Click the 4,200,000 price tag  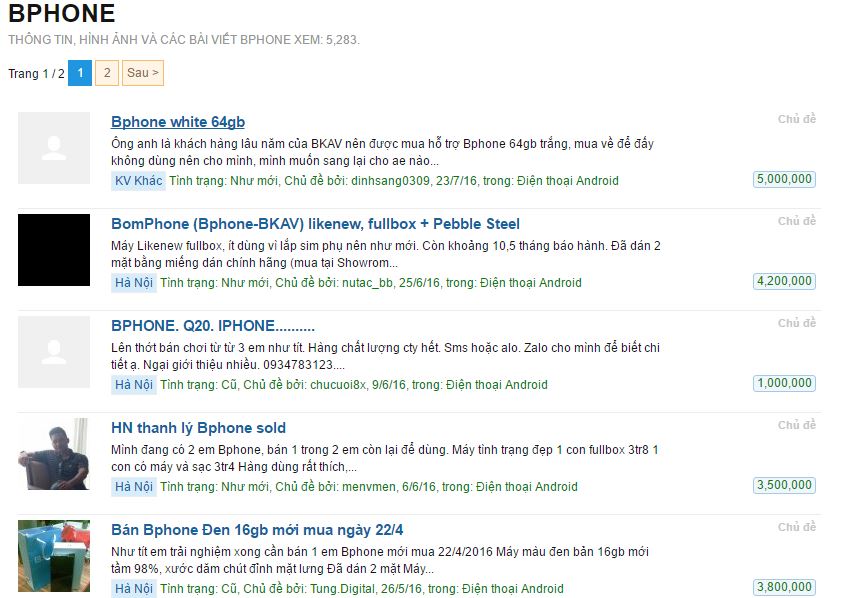(x=785, y=281)
